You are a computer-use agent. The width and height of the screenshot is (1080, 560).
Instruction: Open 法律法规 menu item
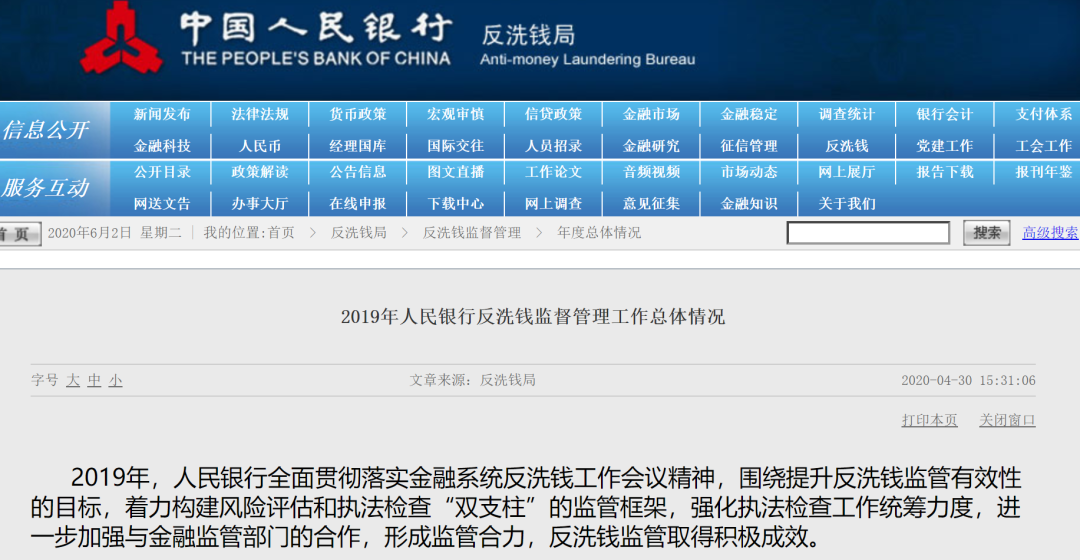click(x=260, y=114)
